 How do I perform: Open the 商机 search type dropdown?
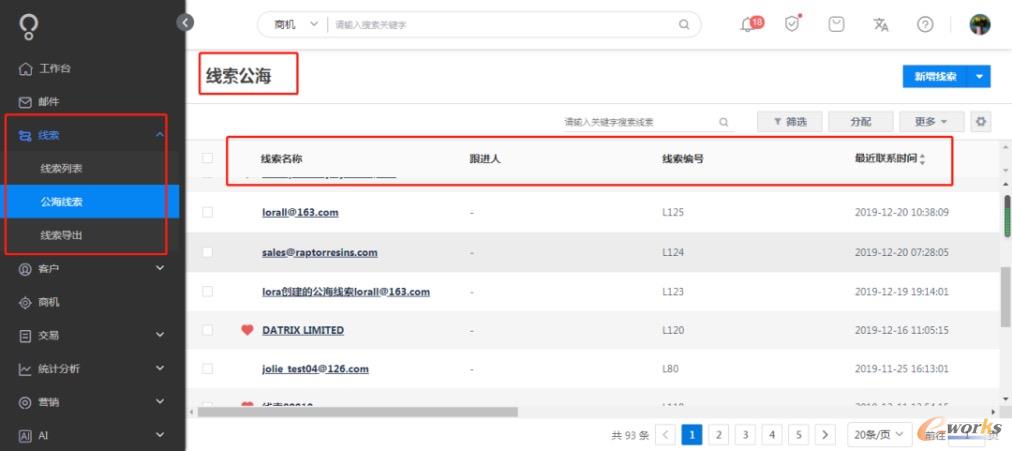(x=296, y=25)
